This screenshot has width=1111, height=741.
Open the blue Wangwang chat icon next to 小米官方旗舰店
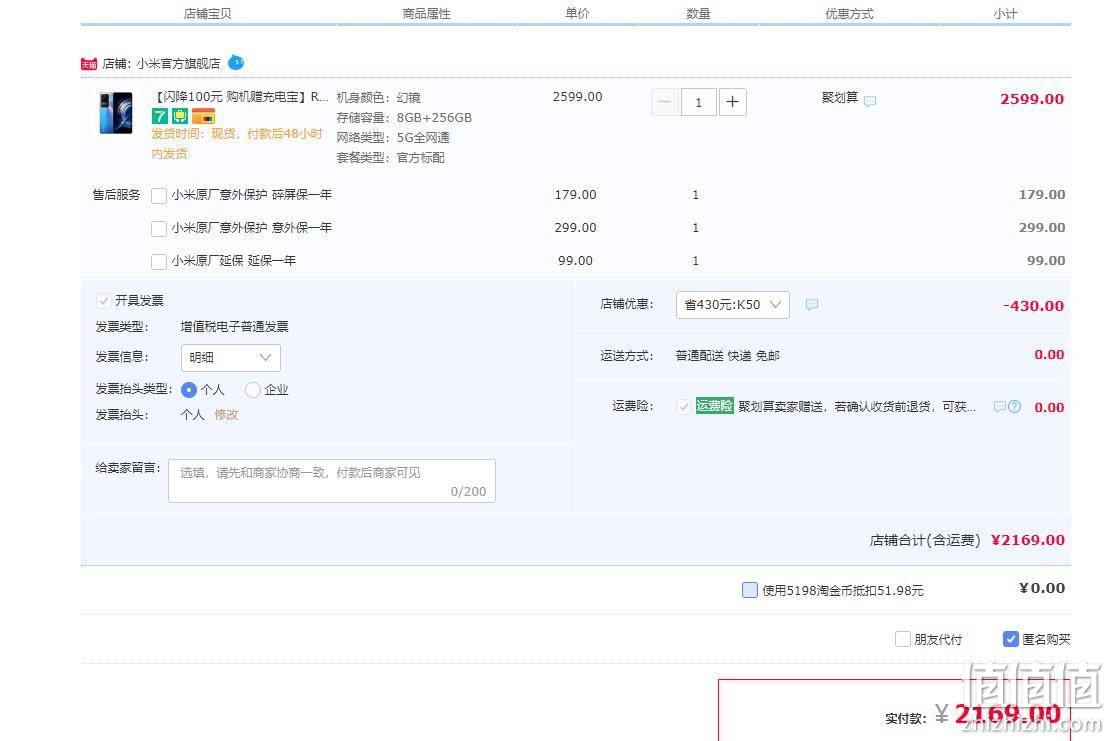point(236,62)
